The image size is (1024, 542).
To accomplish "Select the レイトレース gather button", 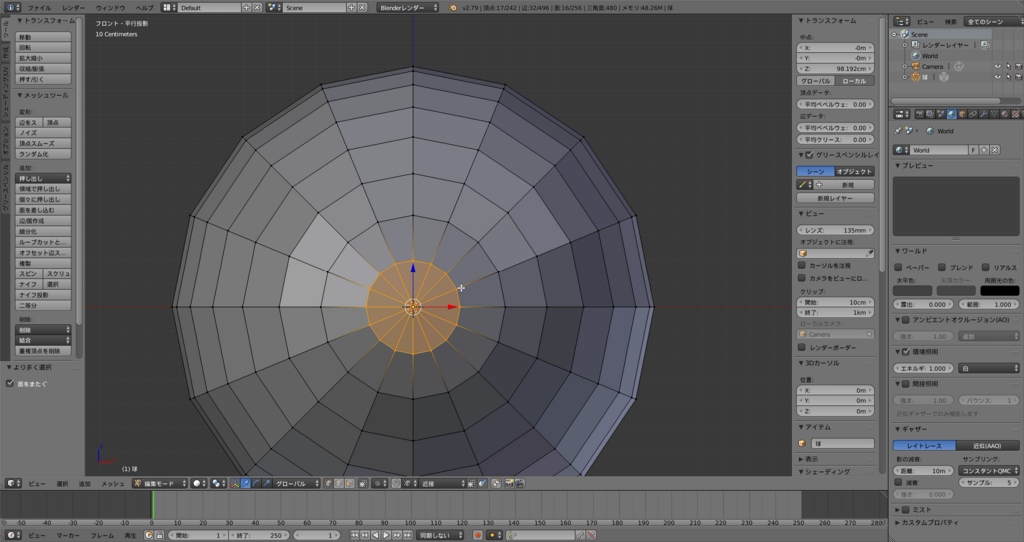I will click(x=924, y=445).
